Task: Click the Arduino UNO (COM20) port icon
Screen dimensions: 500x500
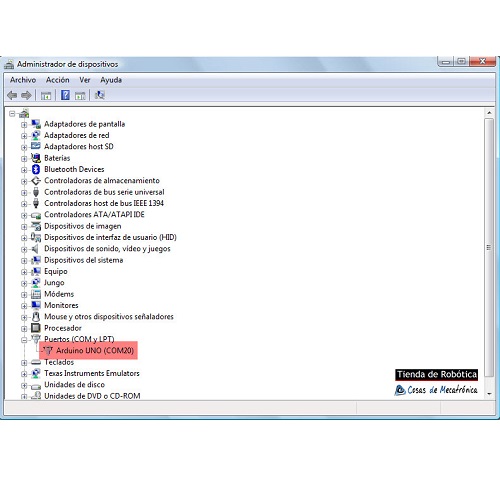Action: pos(49,350)
